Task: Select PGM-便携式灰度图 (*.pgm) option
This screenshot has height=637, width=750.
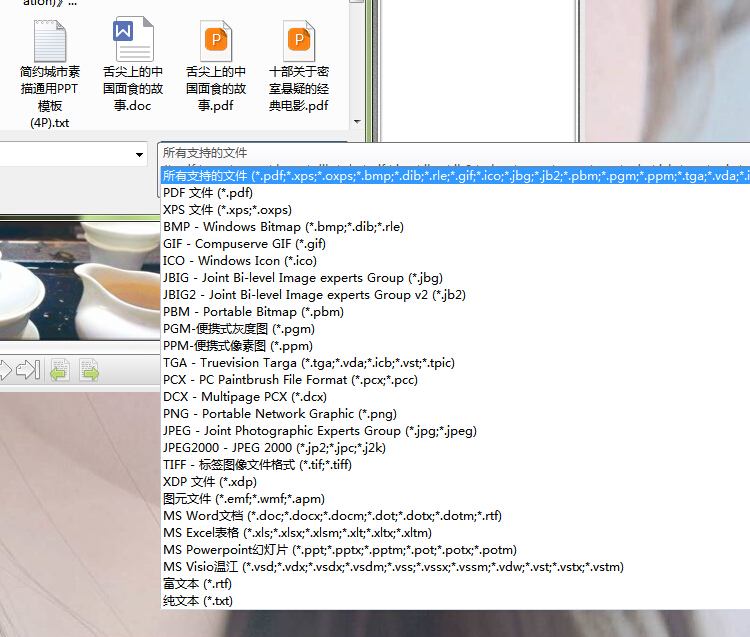Action: point(455,329)
